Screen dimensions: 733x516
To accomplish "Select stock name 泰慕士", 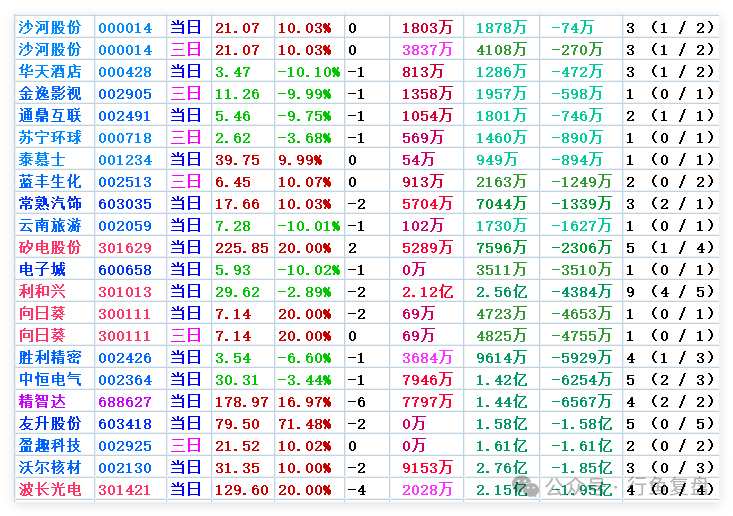I will click(42, 159).
